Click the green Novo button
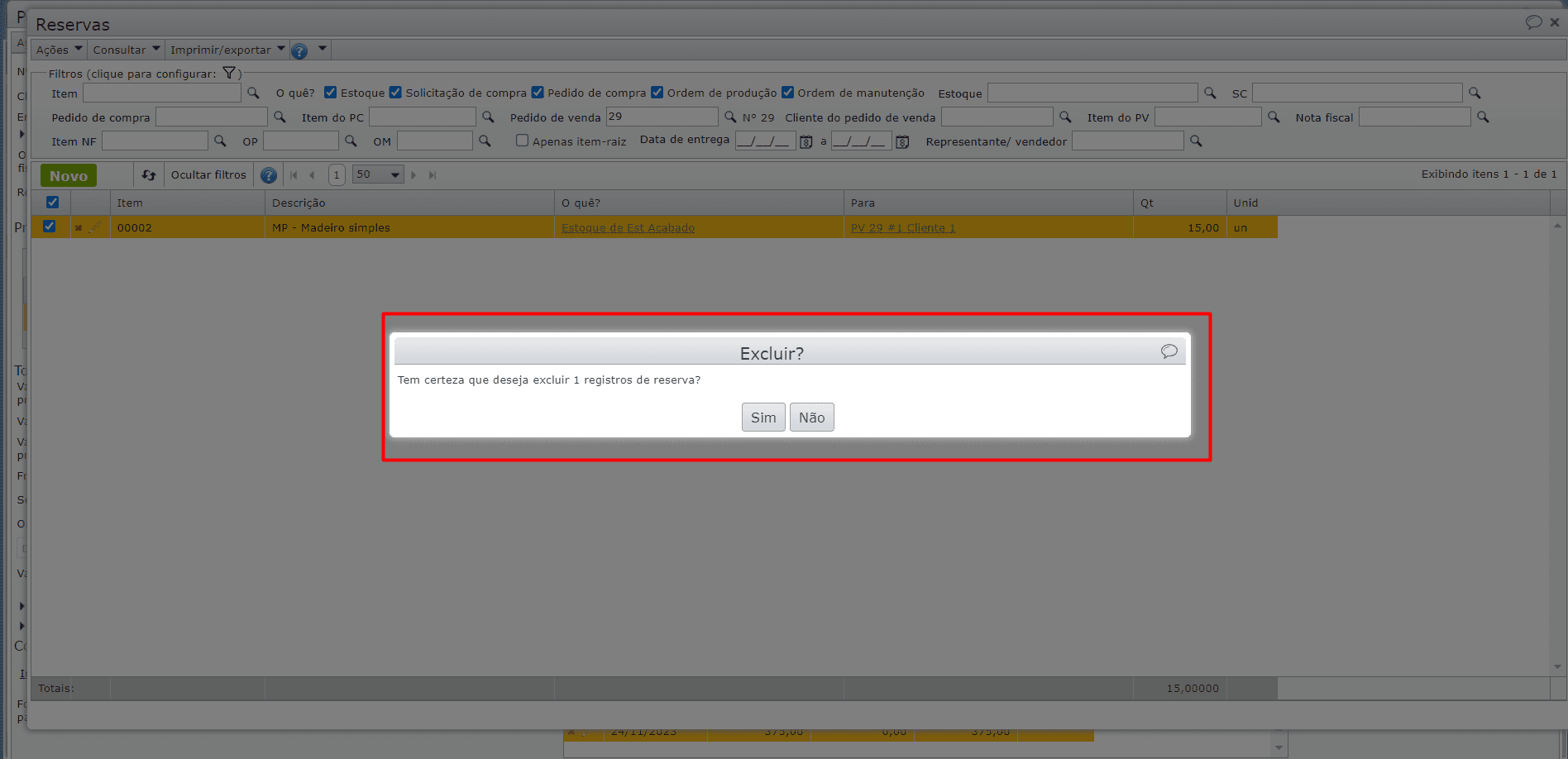 pos(69,175)
